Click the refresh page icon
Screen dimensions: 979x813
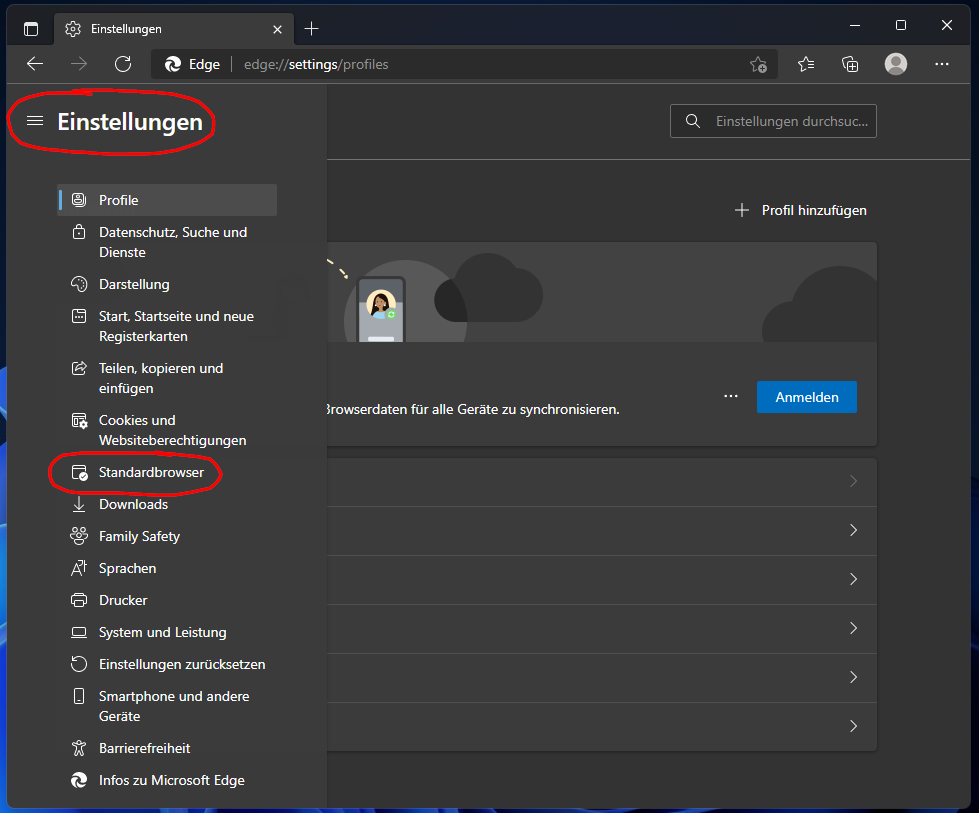[123, 64]
